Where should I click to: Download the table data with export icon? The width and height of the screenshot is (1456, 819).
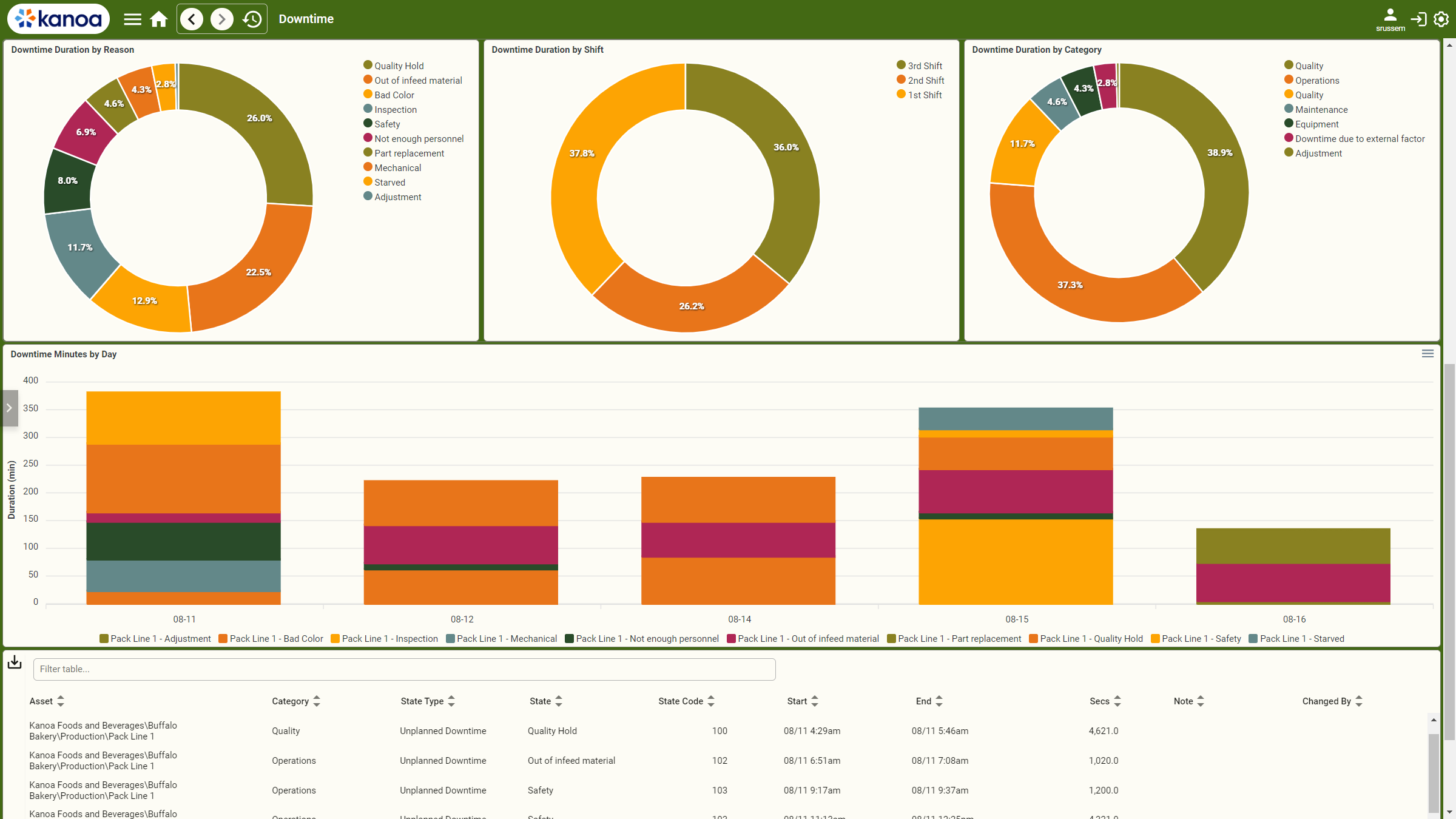pyautogui.click(x=15, y=662)
